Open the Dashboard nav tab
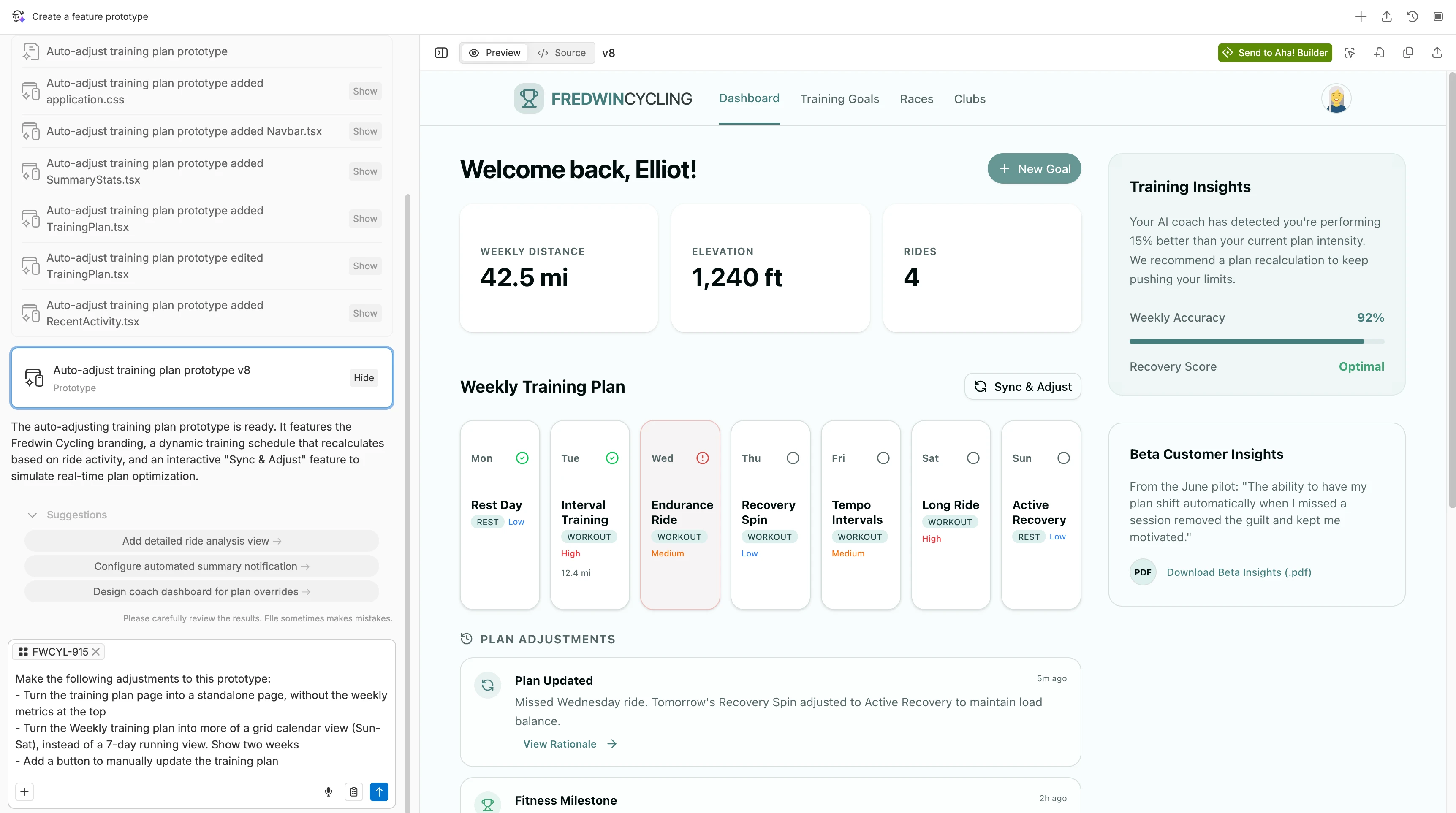Image resolution: width=1456 pixels, height=813 pixels. [749, 98]
